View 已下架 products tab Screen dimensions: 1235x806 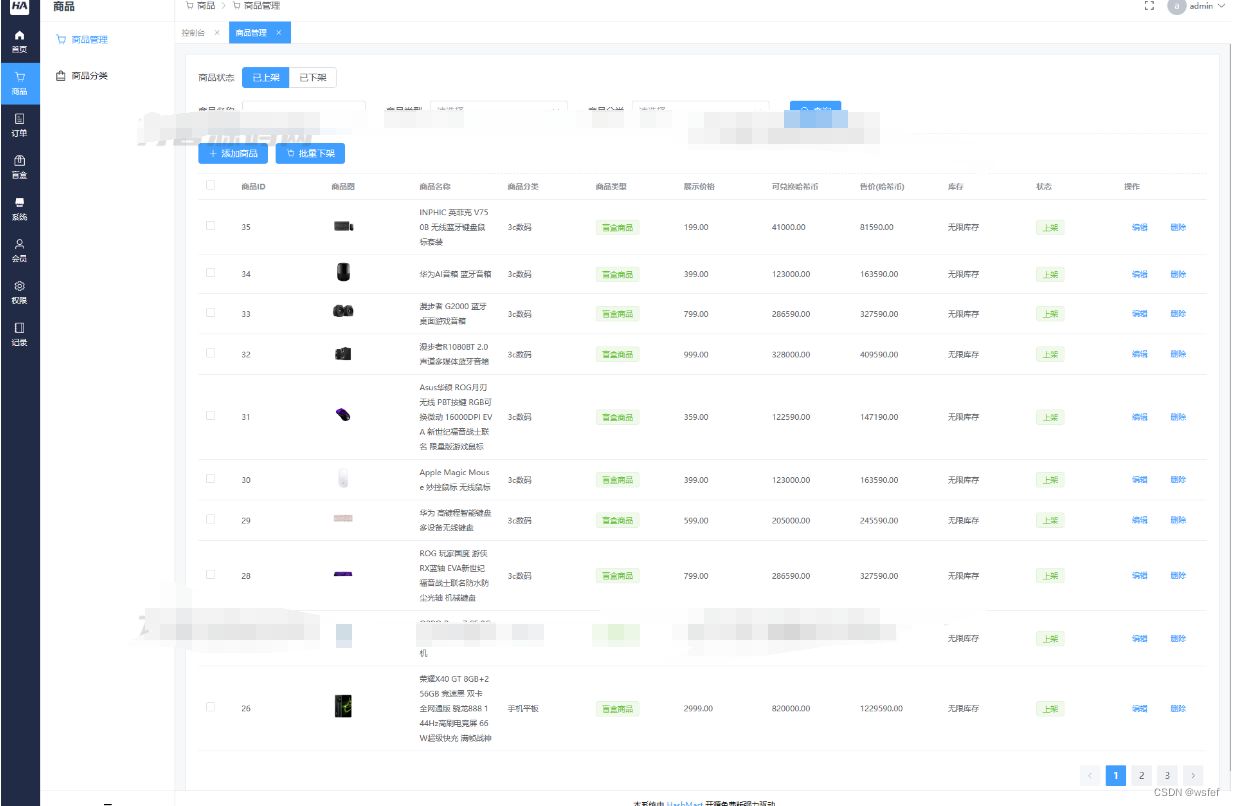(313, 77)
